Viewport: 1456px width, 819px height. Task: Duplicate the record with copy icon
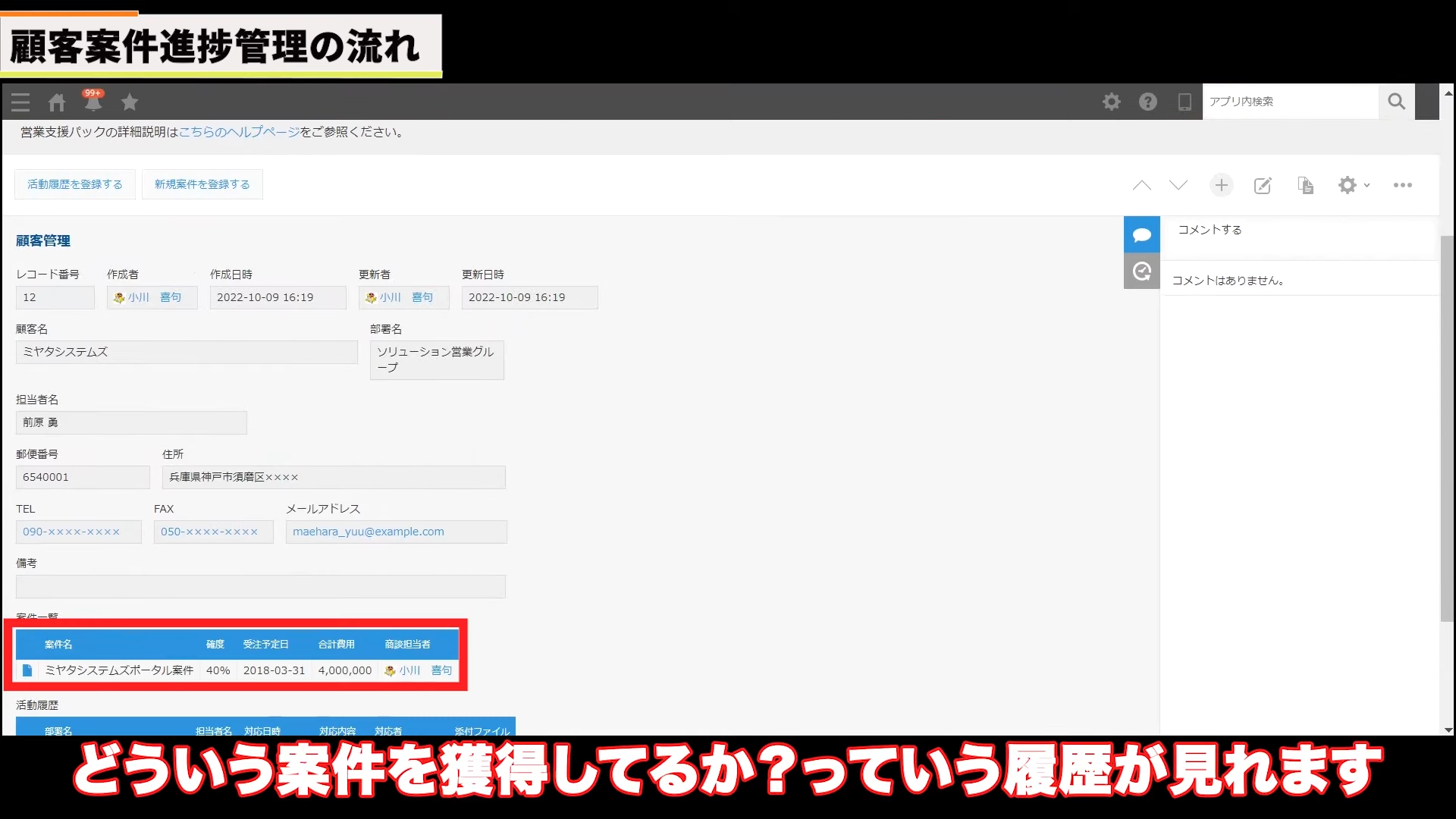1305,186
